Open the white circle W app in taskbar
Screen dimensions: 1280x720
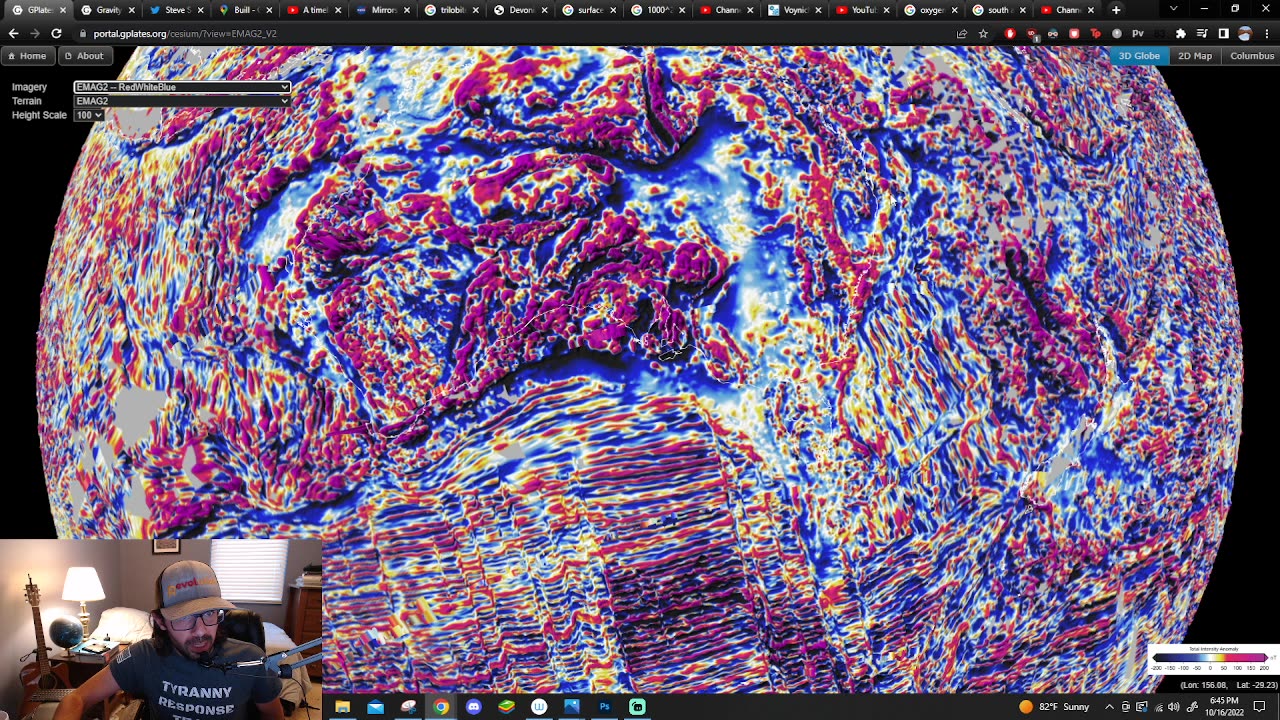[539, 707]
